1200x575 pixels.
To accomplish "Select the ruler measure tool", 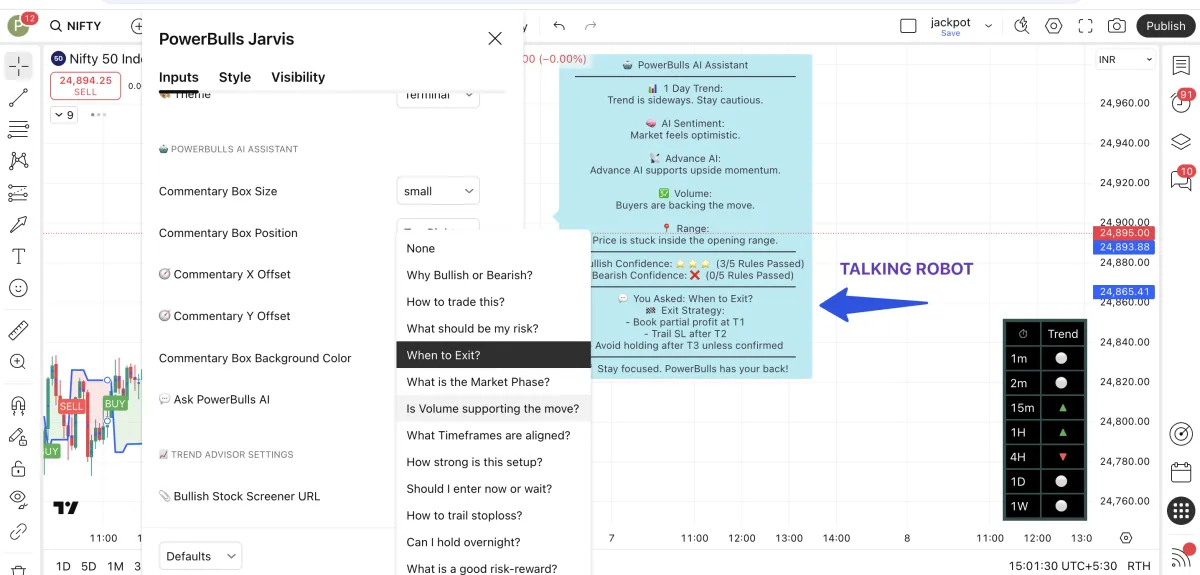I will point(18,330).
